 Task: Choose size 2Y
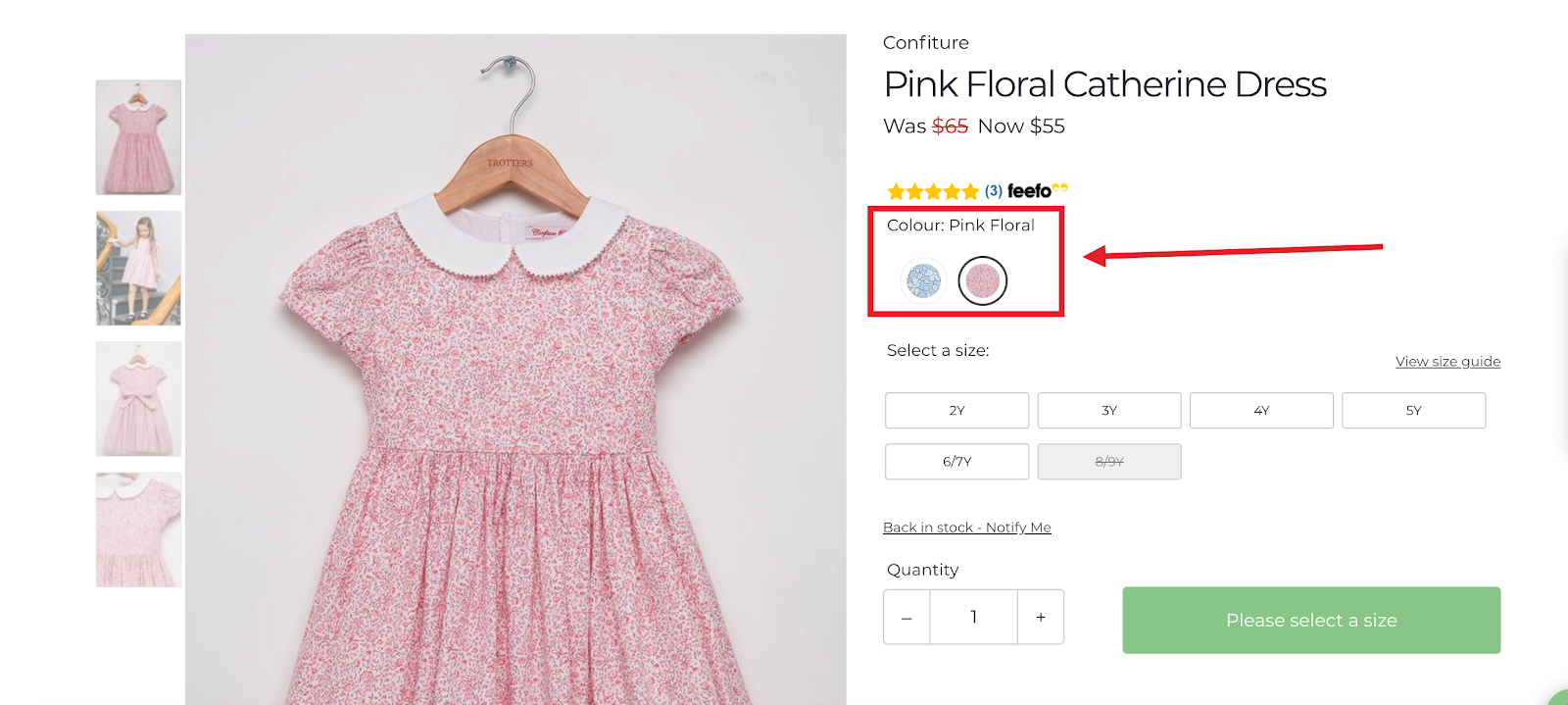(956, 411)
